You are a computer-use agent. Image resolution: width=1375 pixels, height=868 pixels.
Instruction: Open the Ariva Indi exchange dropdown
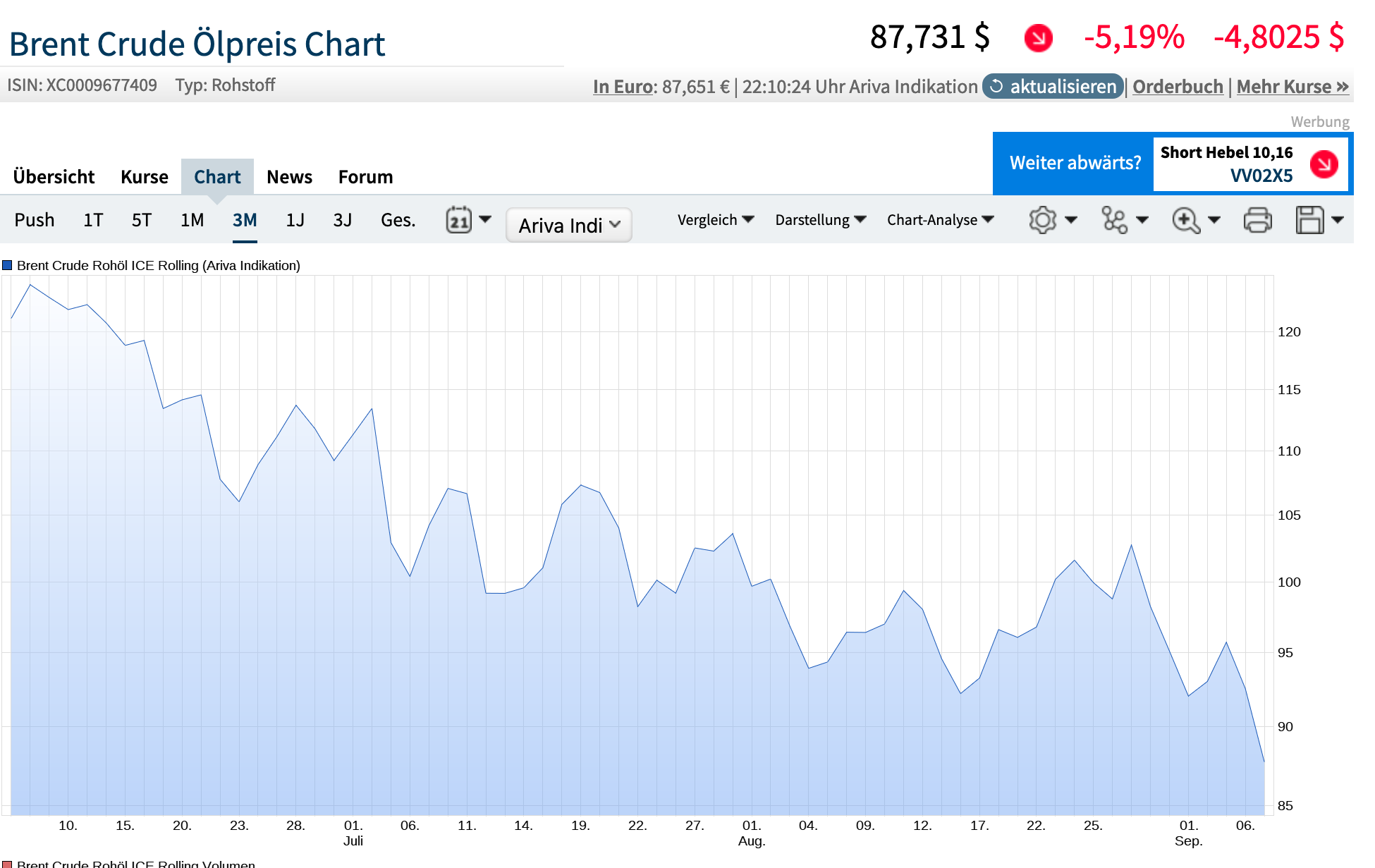(568, 225)
